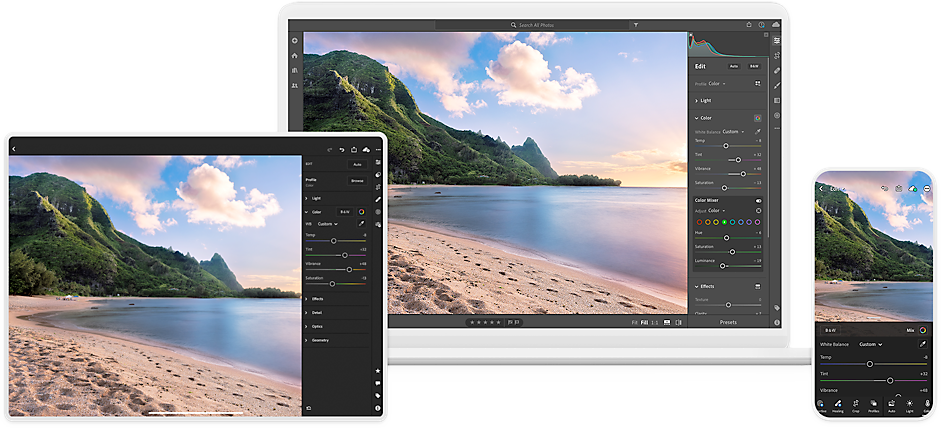
Task: Click the Auto button in laptop Edit panel
Action: 734,67
